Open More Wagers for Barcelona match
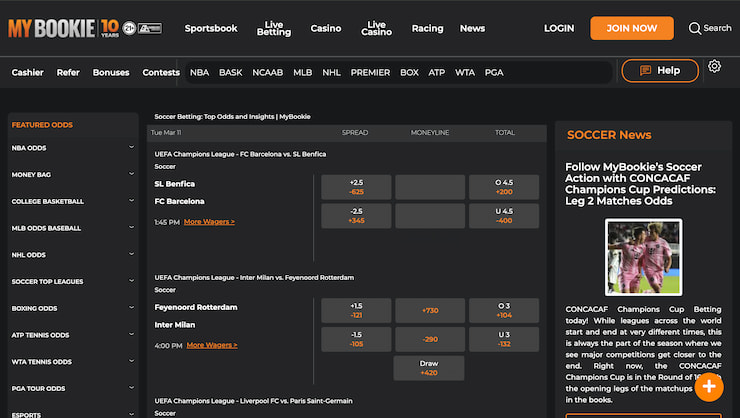The image size is (740, 418). pos(209,222)
